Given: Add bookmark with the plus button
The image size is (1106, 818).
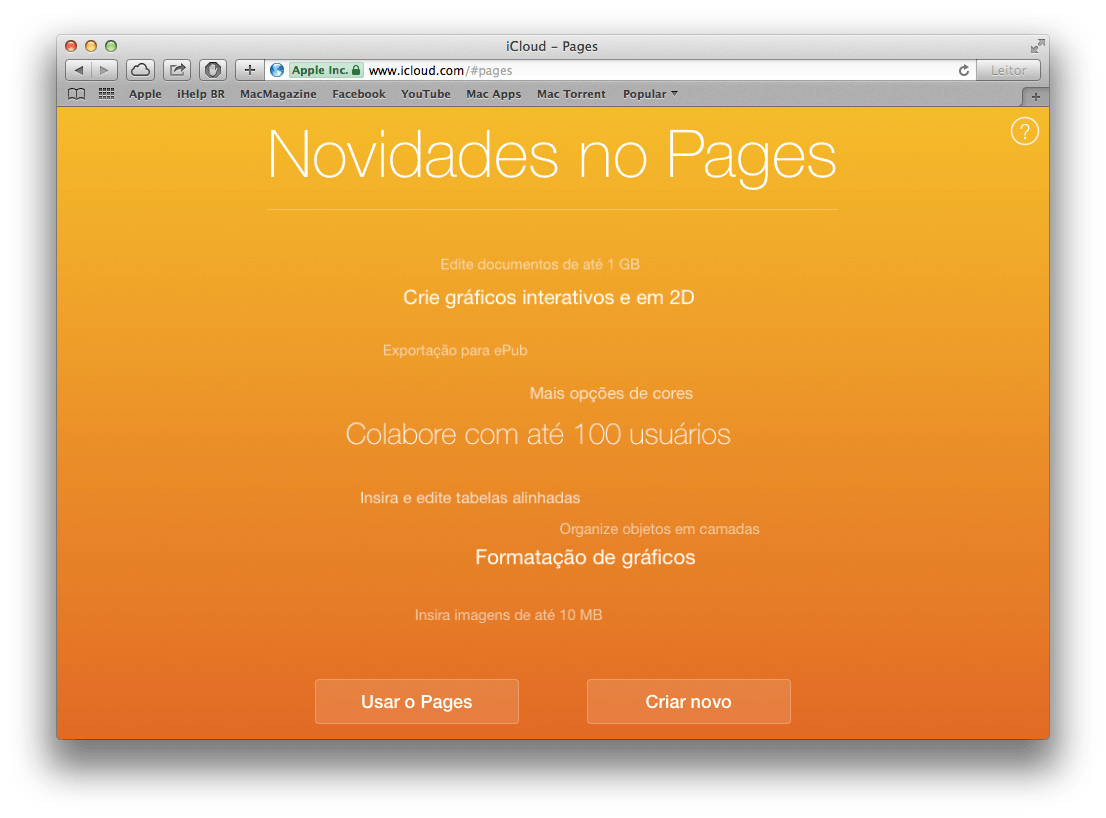Looking at the screenshot, I should pyautogui.click(x=250, y=70).
